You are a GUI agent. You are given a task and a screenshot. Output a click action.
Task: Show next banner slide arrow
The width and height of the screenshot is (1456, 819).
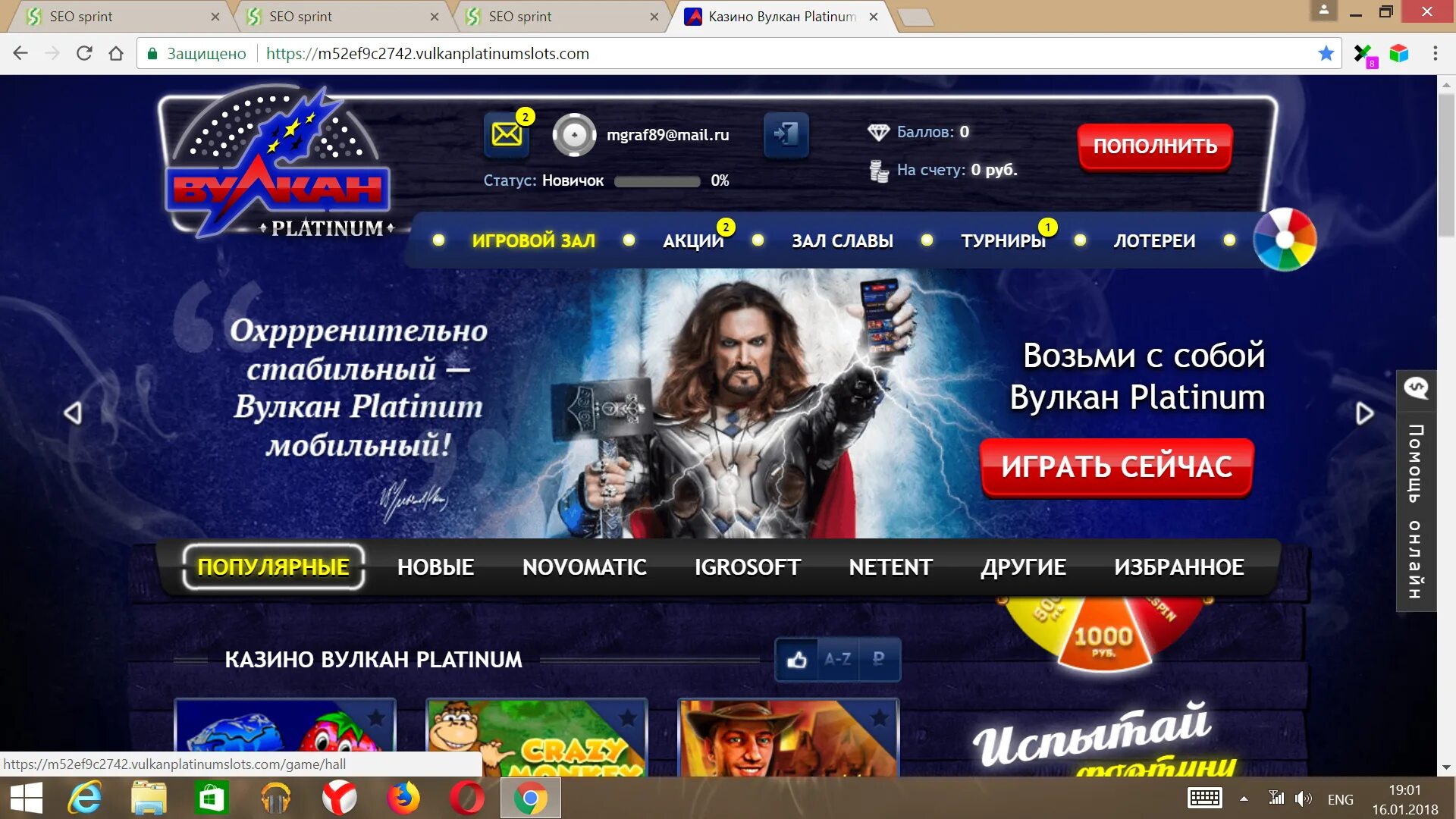pyautogui.click(x=1364, y=413)
